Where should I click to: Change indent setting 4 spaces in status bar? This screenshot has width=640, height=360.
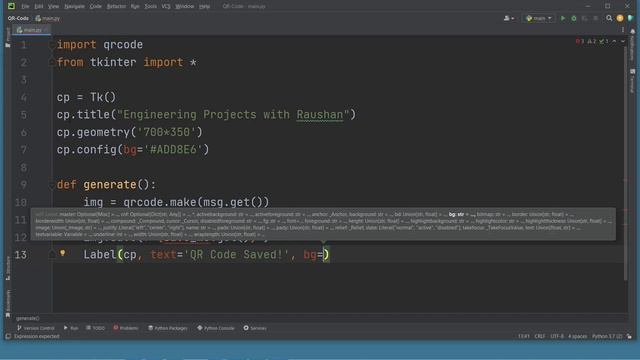[x=577, y=336]
